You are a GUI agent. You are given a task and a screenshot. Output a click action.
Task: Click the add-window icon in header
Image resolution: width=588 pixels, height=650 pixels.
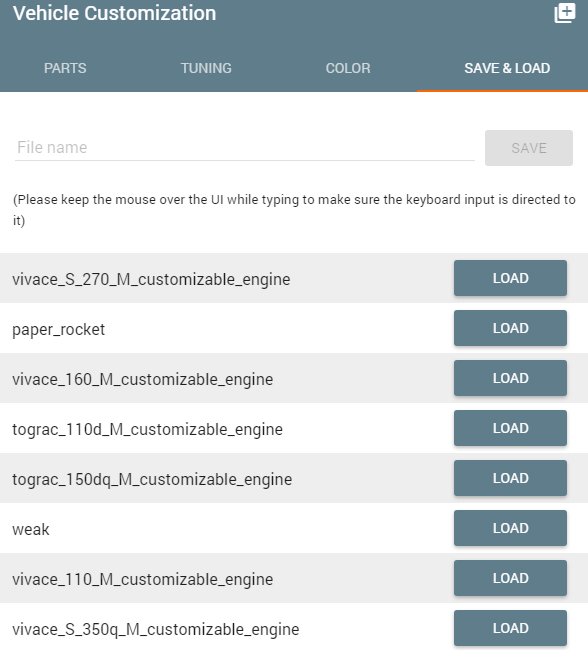point(565,13)
